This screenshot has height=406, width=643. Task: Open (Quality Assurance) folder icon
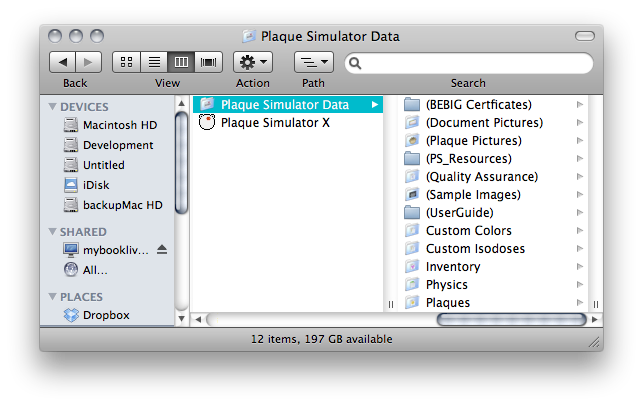[x=412, y=177]
